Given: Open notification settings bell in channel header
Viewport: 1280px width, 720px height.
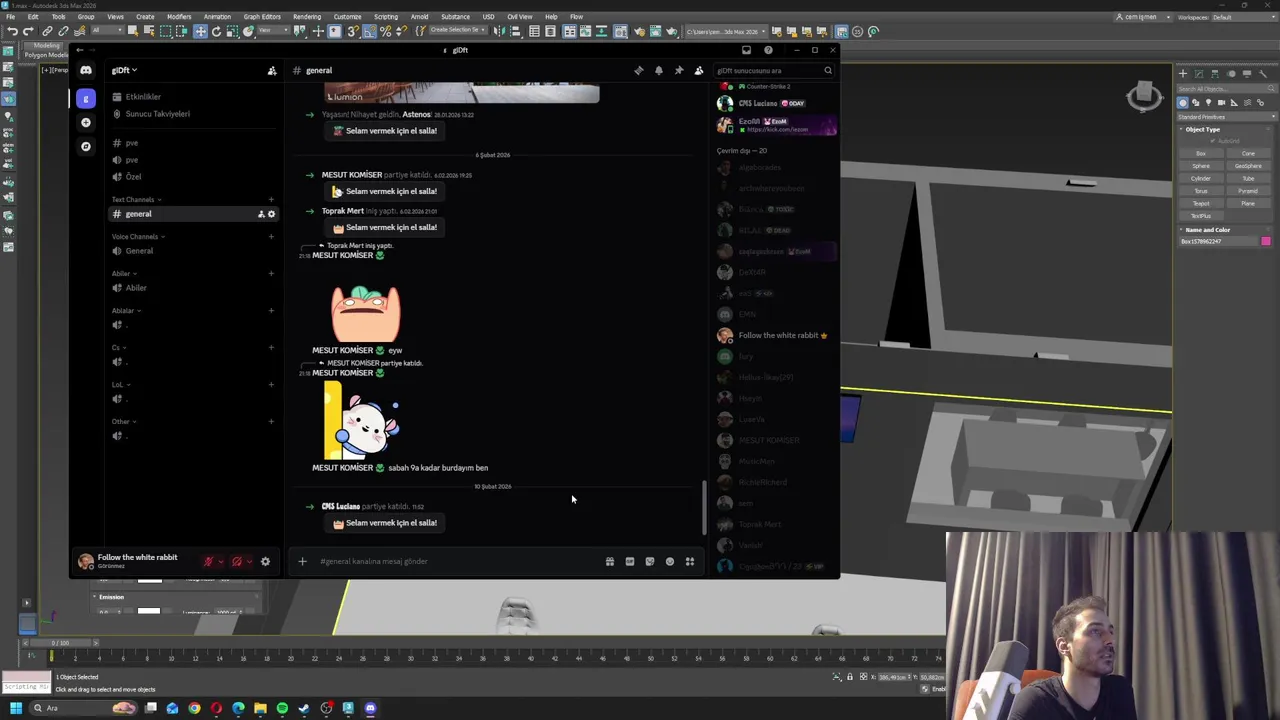Looking at the screenshot, I should 659,70.
